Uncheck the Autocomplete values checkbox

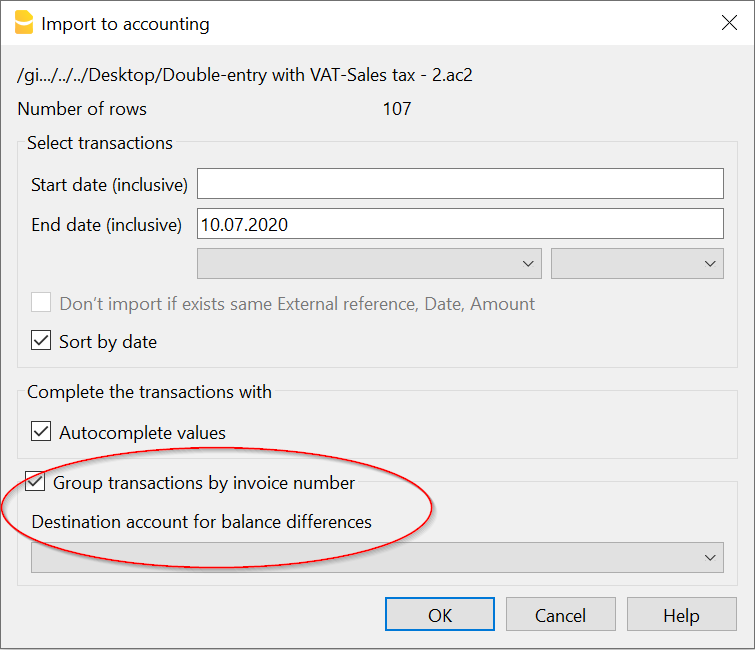41,433
